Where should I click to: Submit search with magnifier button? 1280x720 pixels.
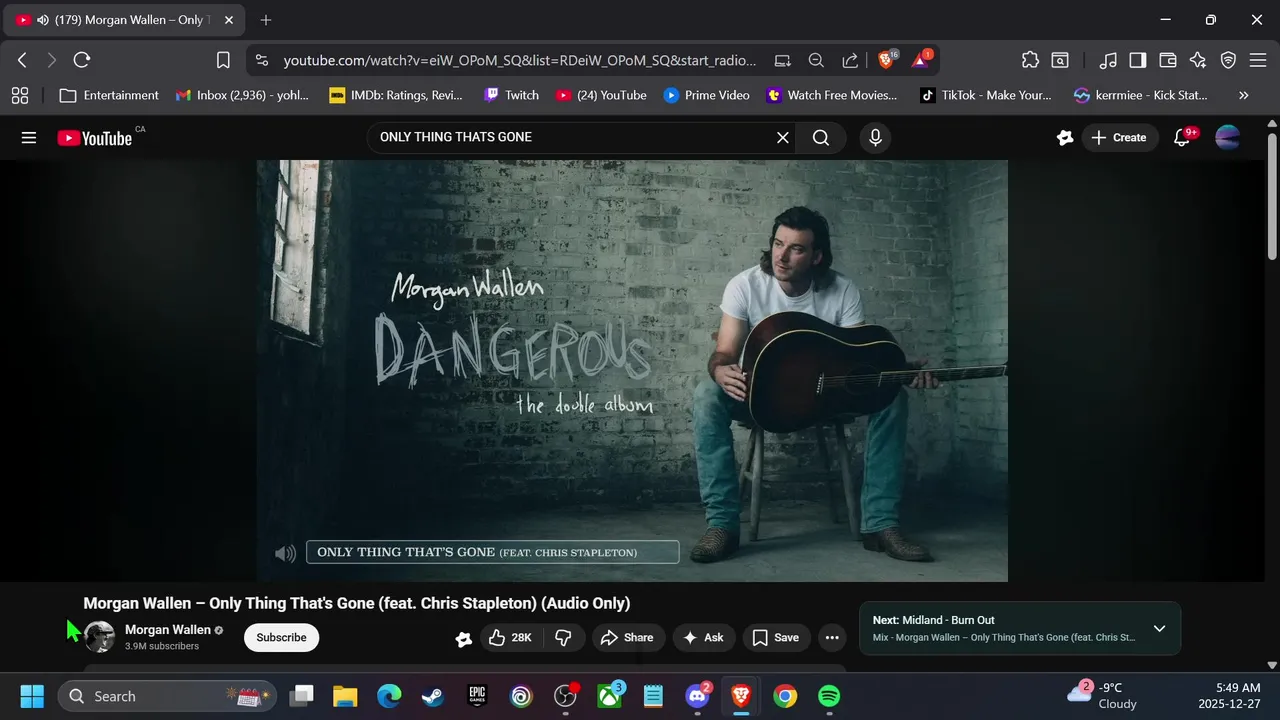coord(821,138)
